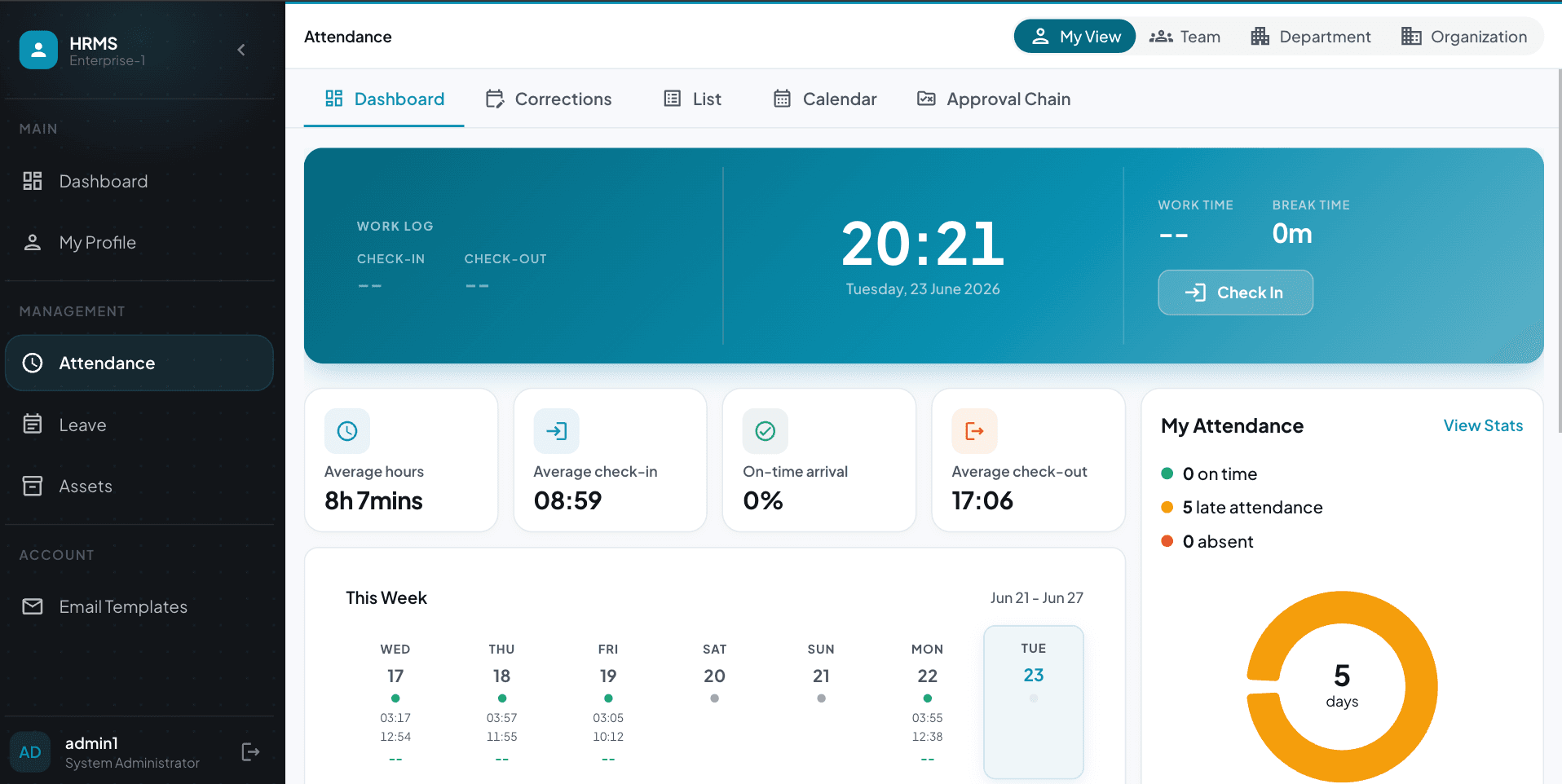This screenshot has height=784, width=1562.
Task: Click the My Profile person icon
Action: click(x=33, y=242)
